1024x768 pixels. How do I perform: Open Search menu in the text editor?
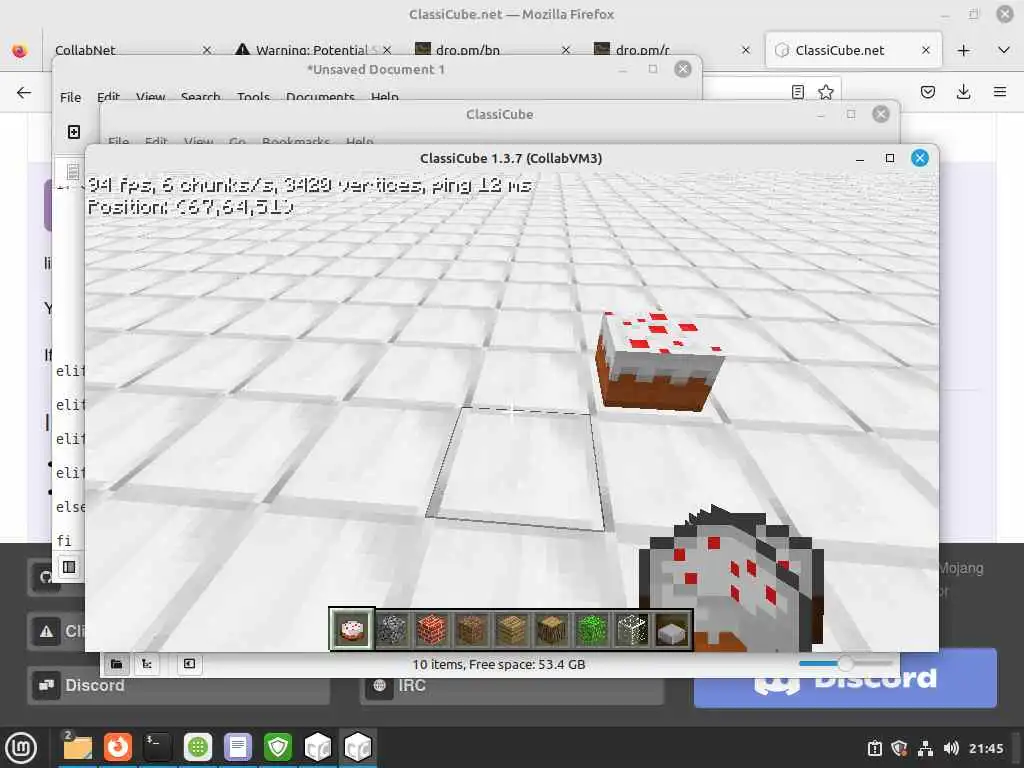coord(200,97)
